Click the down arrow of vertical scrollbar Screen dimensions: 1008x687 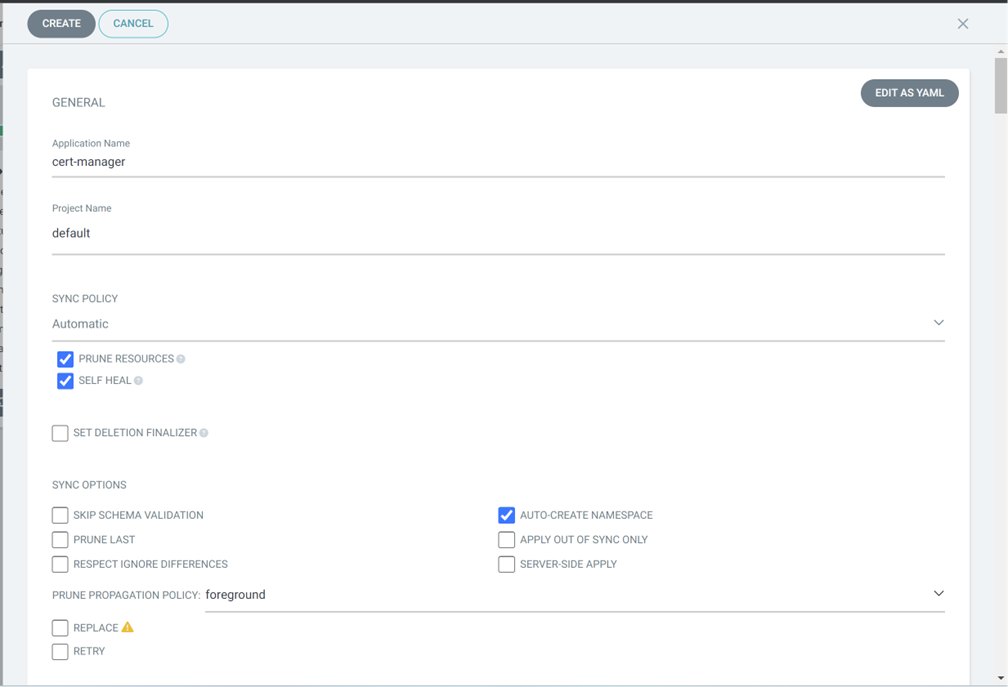pyautogui.click(x=1000, y=678)
